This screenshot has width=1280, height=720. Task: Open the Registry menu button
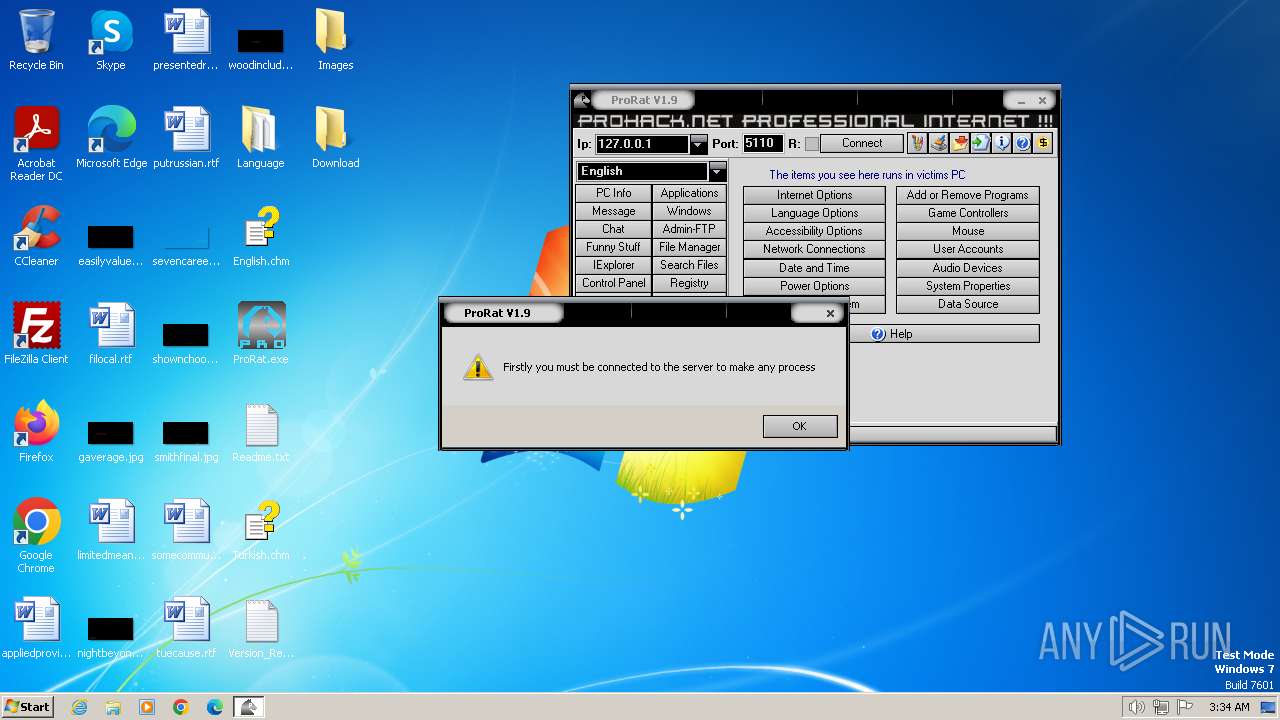click(689, 284)
